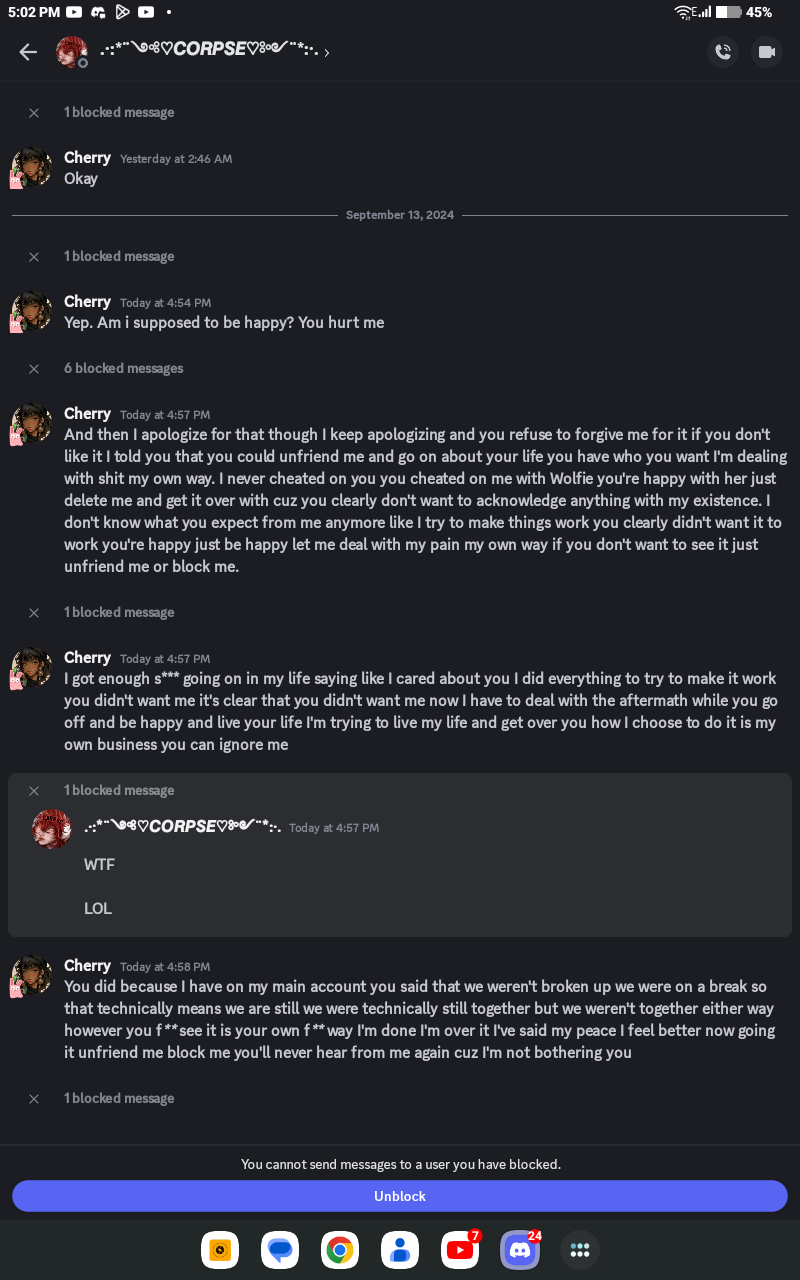
Task: Expand blocked message below September 13 divider
Action: pos(118,256)
